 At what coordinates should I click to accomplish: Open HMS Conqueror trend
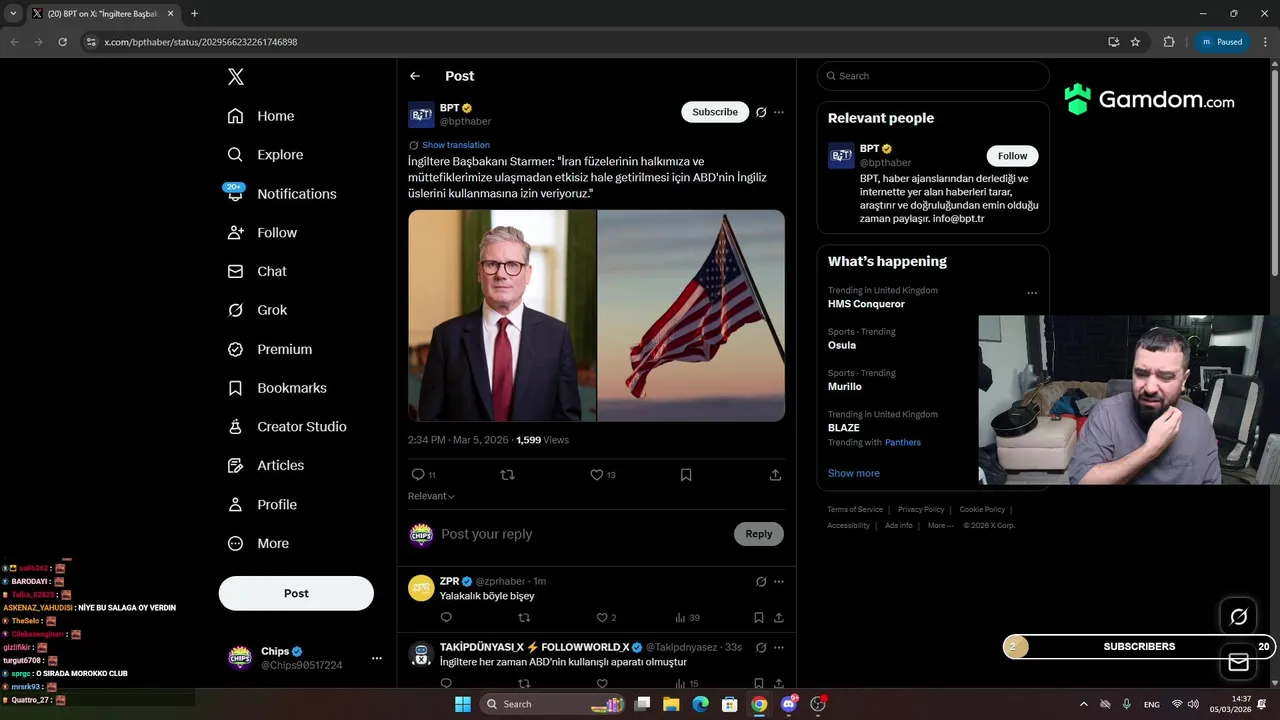[866, 304]
